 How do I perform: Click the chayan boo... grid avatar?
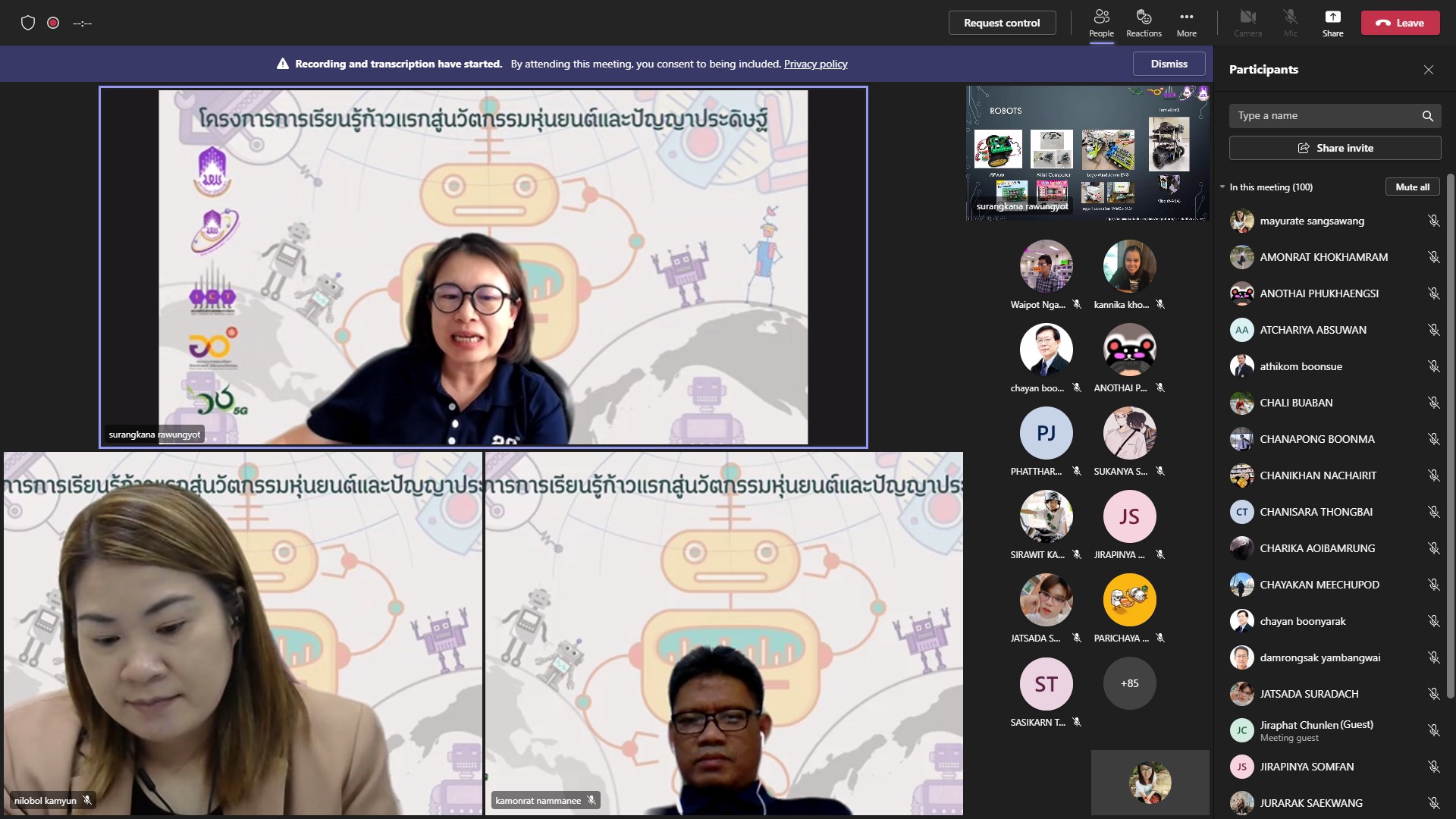click(x=1046, y=350)
